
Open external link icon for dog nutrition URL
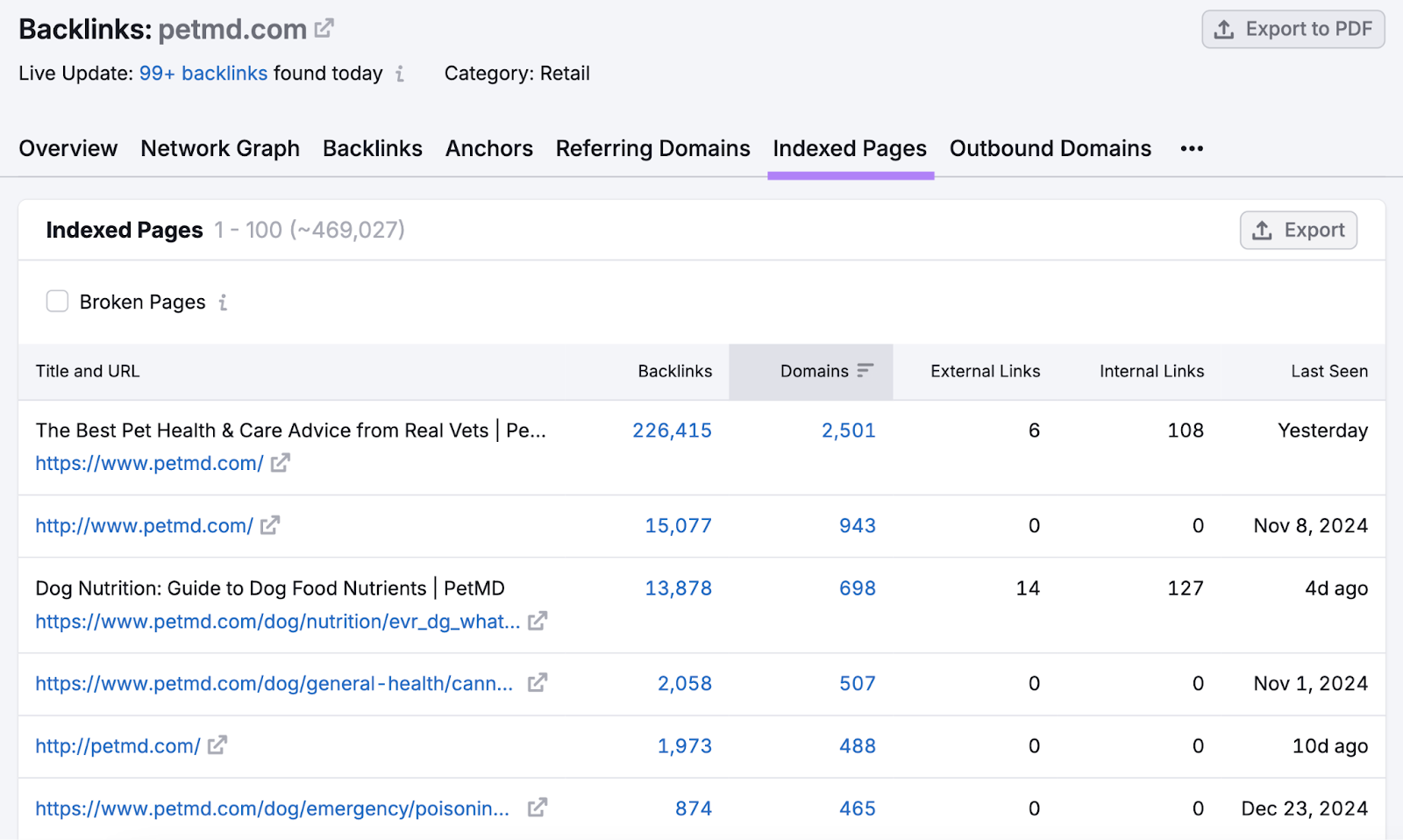(x=538, y=621)
